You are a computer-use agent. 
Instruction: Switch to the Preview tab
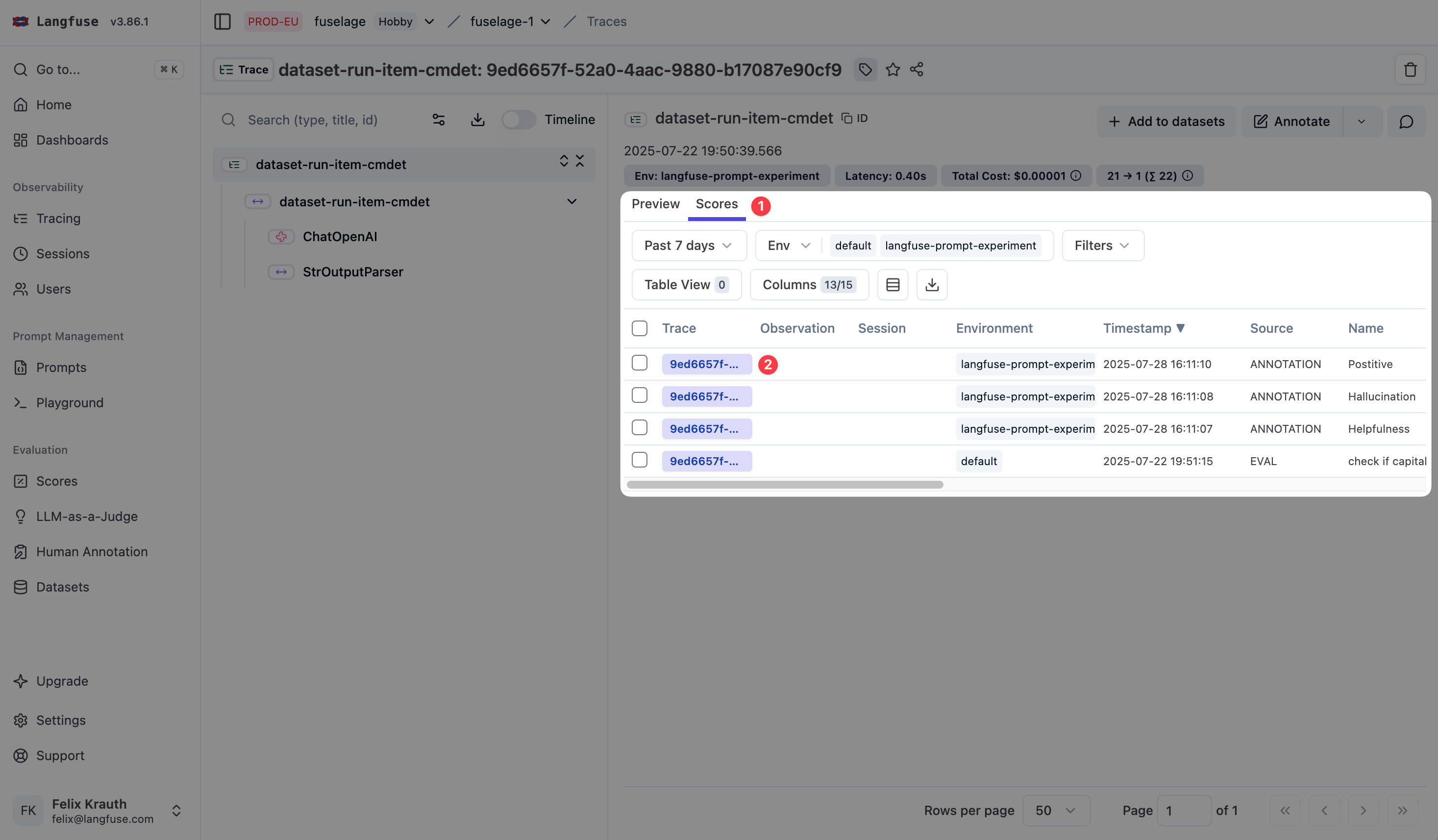click(x=655, y=204)
